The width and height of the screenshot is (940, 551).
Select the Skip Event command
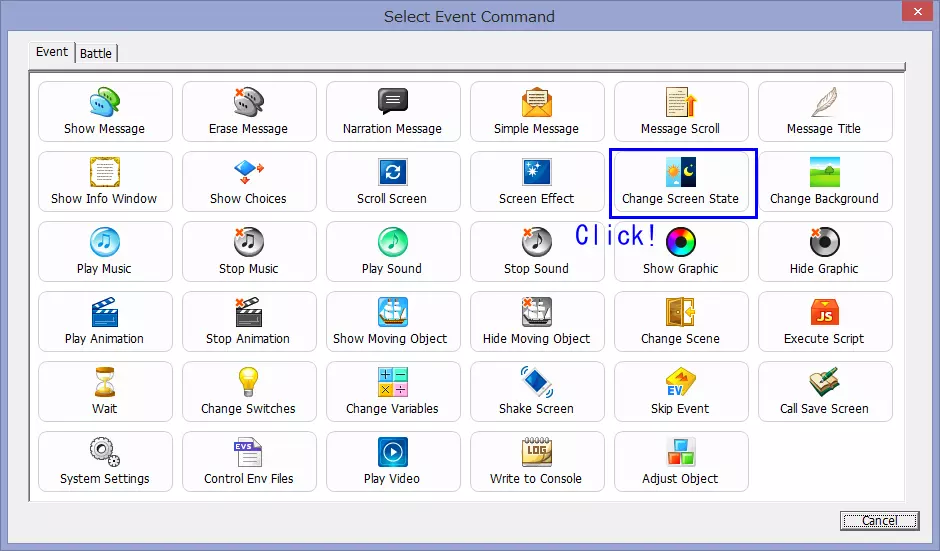click(681, 392)
